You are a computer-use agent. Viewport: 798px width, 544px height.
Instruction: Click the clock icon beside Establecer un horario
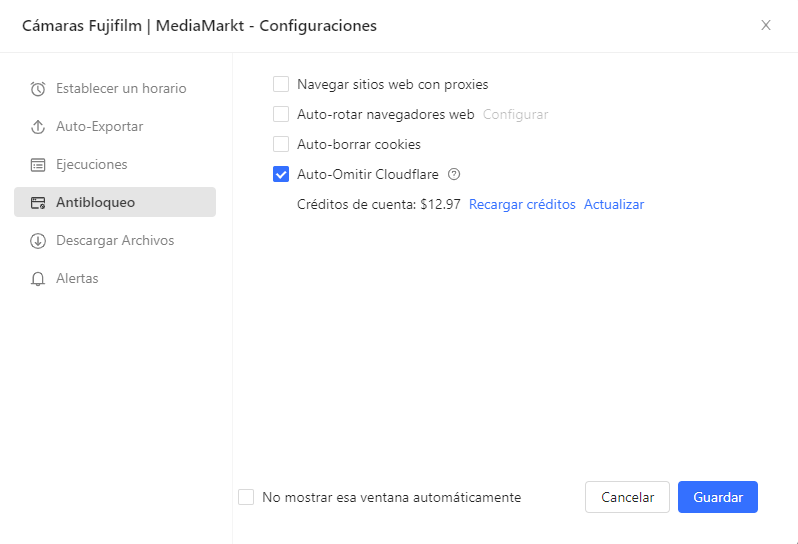(38, 89)
